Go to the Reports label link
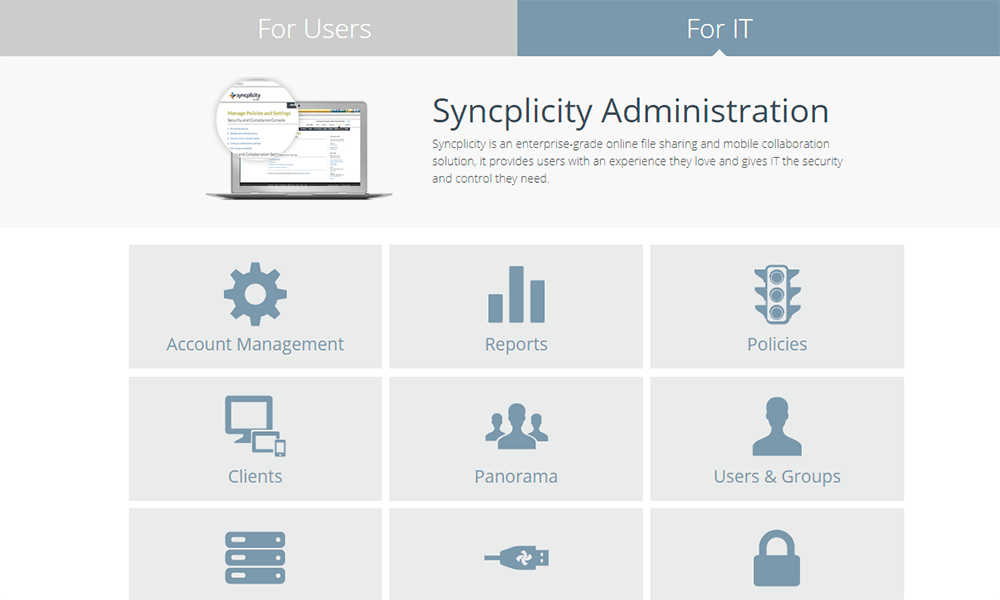Screen dimensions: 1000x600 click(x=516, y=344)
